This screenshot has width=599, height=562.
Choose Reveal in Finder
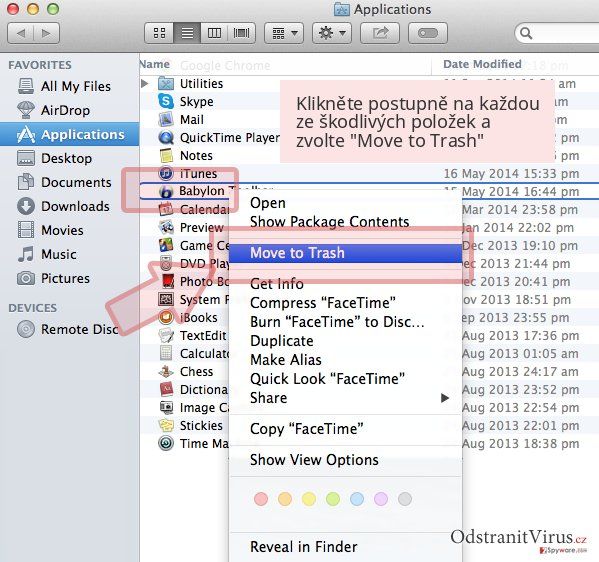345,547
